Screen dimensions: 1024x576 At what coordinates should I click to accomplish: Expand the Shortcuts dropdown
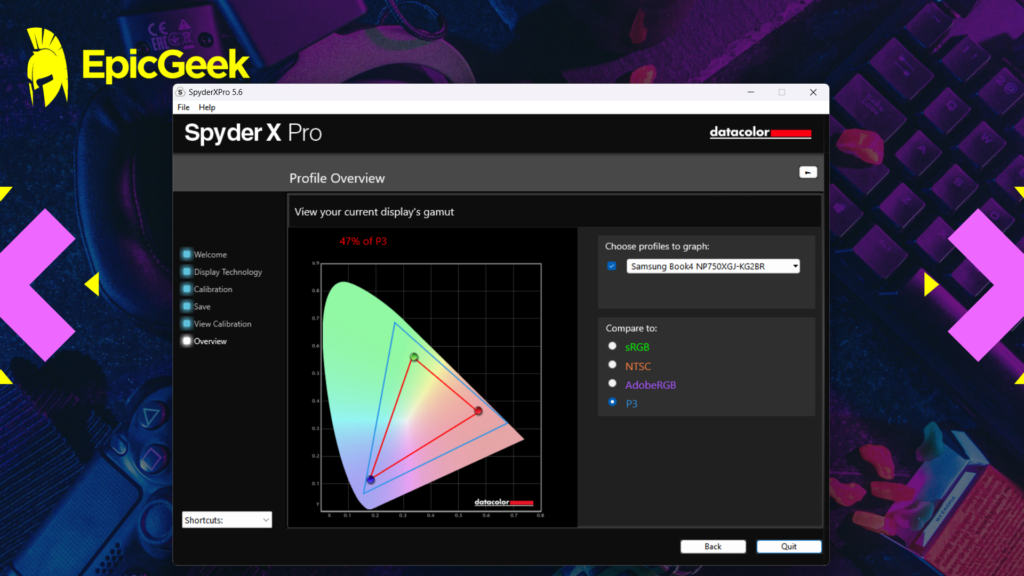click(x=227, y=520)
